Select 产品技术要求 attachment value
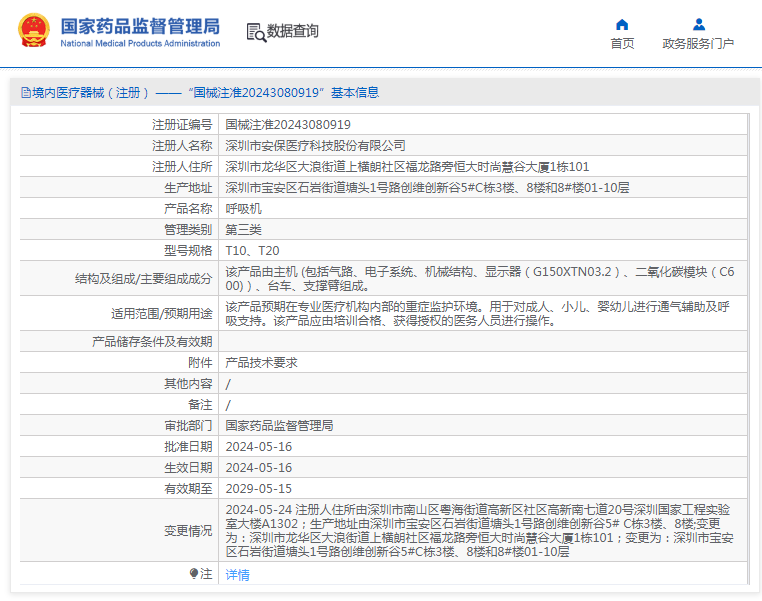762x601 pixels. [261, 362]
